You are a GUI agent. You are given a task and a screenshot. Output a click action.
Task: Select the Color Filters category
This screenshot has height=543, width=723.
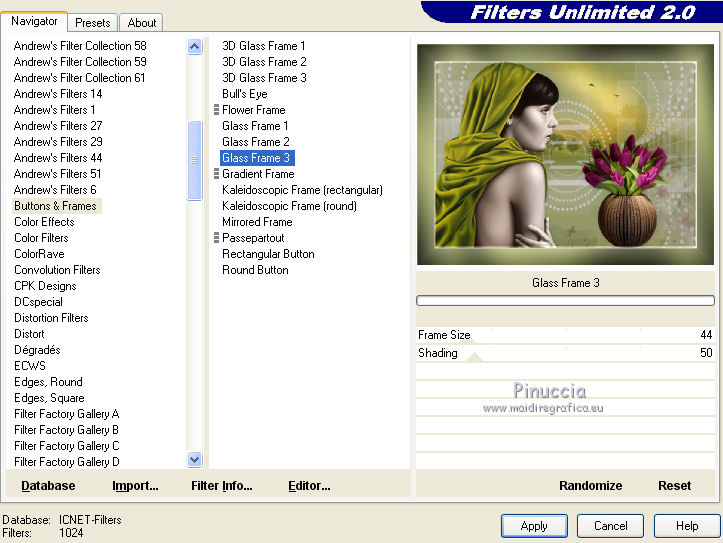(41, 238)
